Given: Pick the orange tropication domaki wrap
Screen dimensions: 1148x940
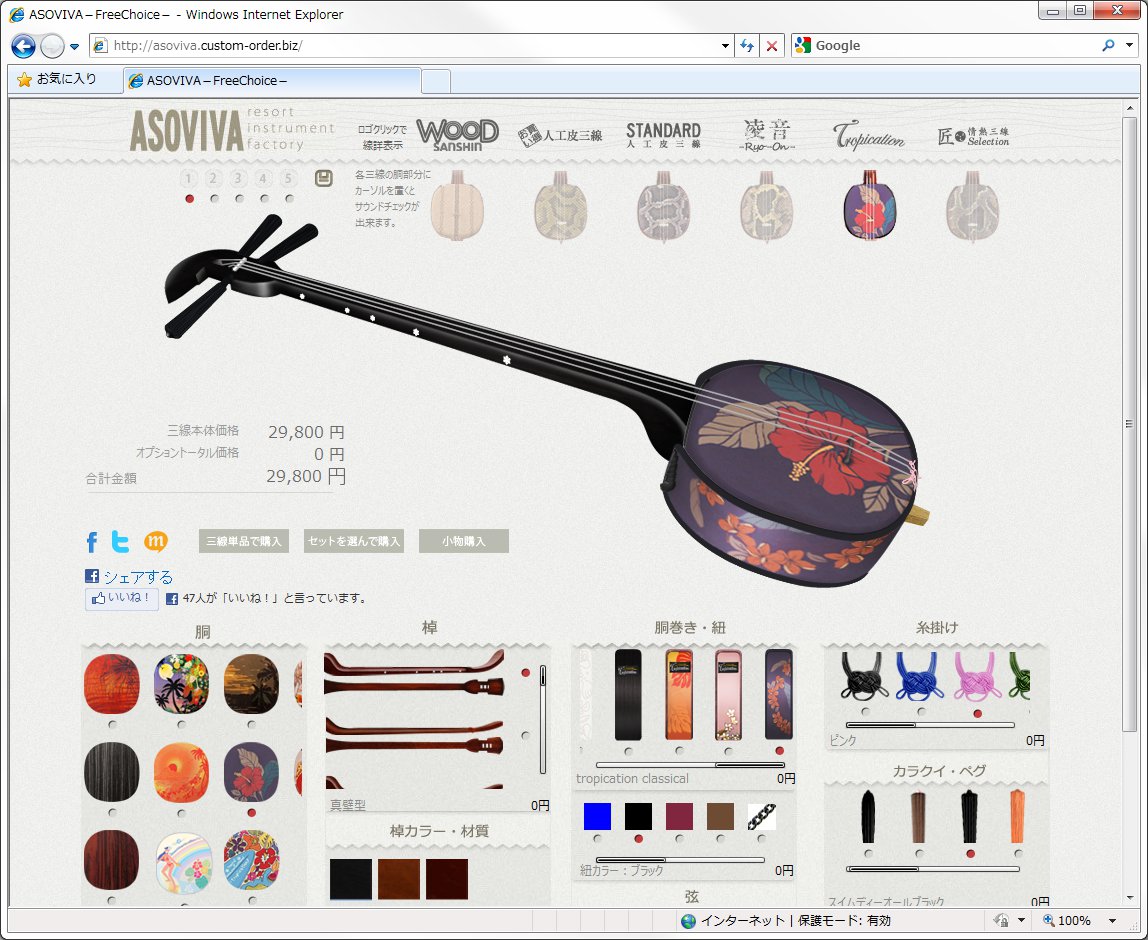Looking at the screenshot, I should (x=679, y=695).
